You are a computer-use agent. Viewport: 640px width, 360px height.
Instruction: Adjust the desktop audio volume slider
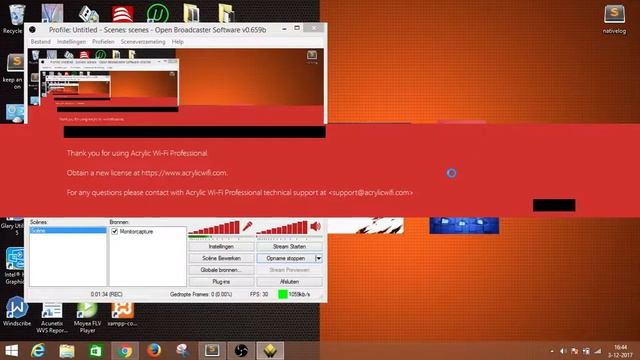[x=282, y=227]
